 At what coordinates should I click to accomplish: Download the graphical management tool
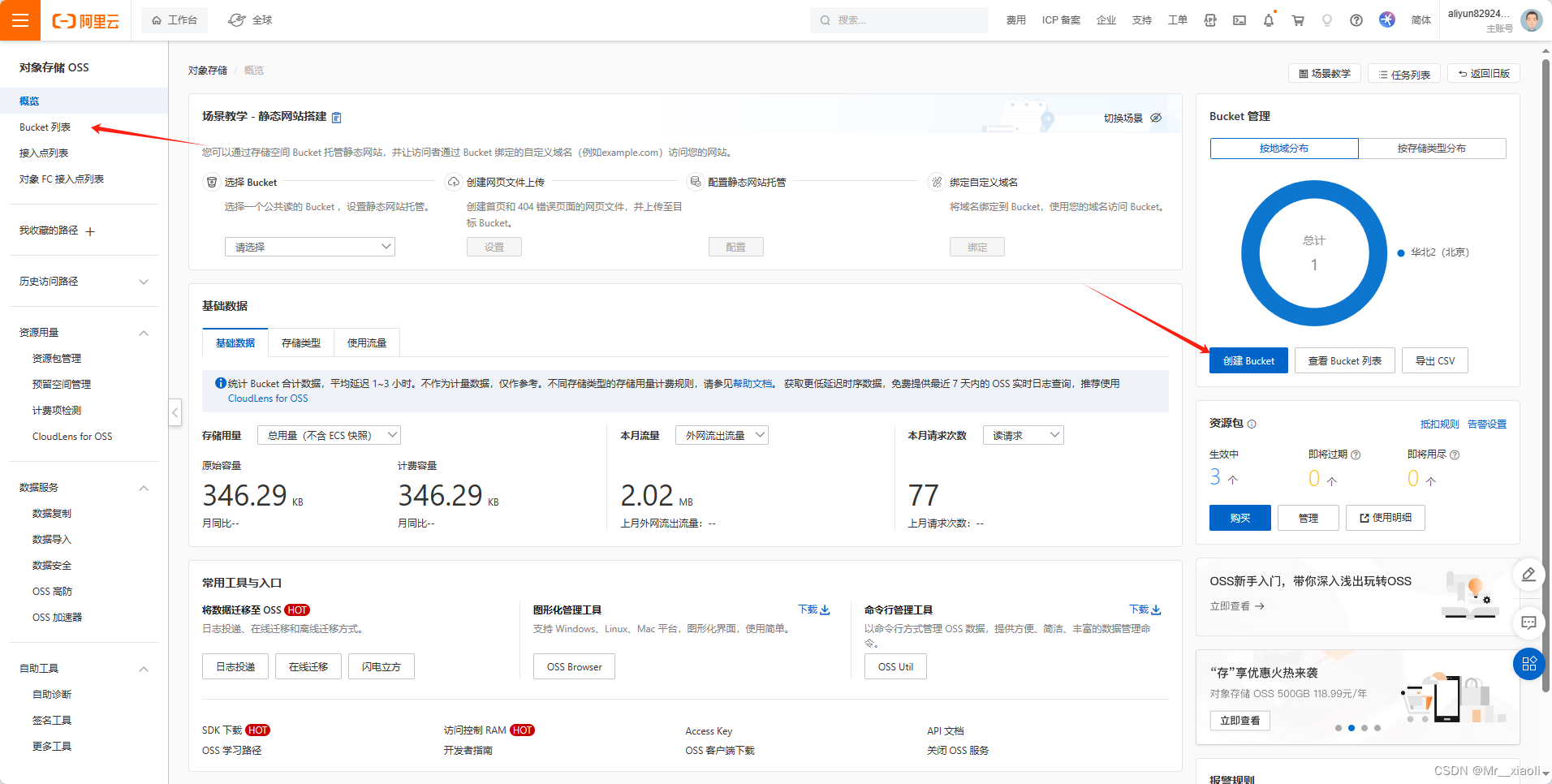(813, 610)
